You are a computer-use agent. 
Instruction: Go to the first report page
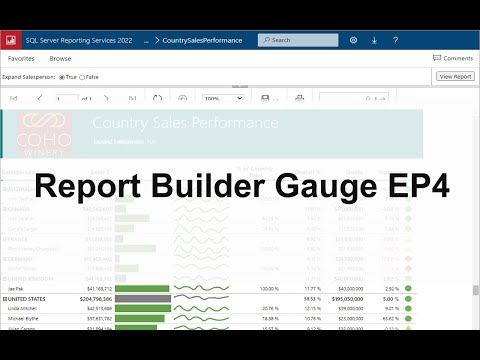pyautogui.click(x=14, y=98)
